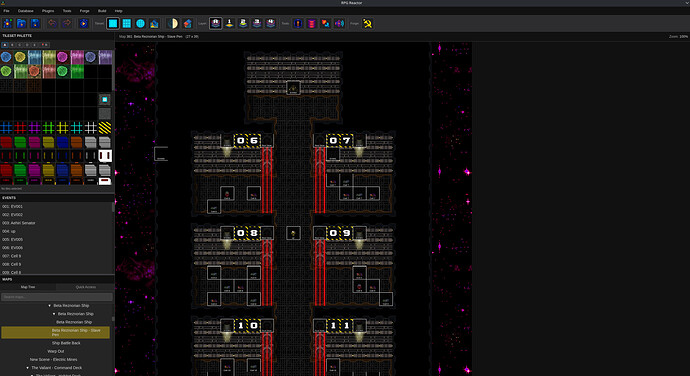690x376 pixels.
Task: Click the 09 cell sign on map
Action: 340,233
